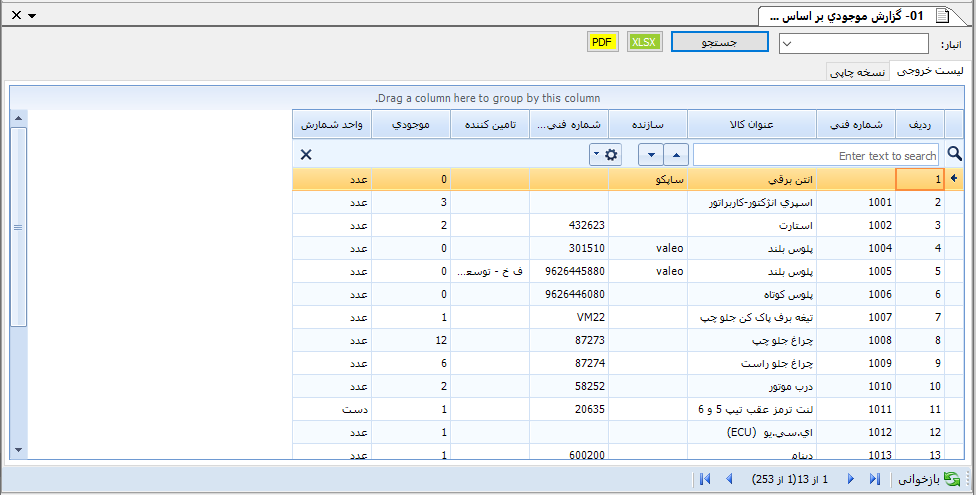Click the document icon on the report tab
The height and width of the screenshot is (495, 976).
[x=942, y=16]
